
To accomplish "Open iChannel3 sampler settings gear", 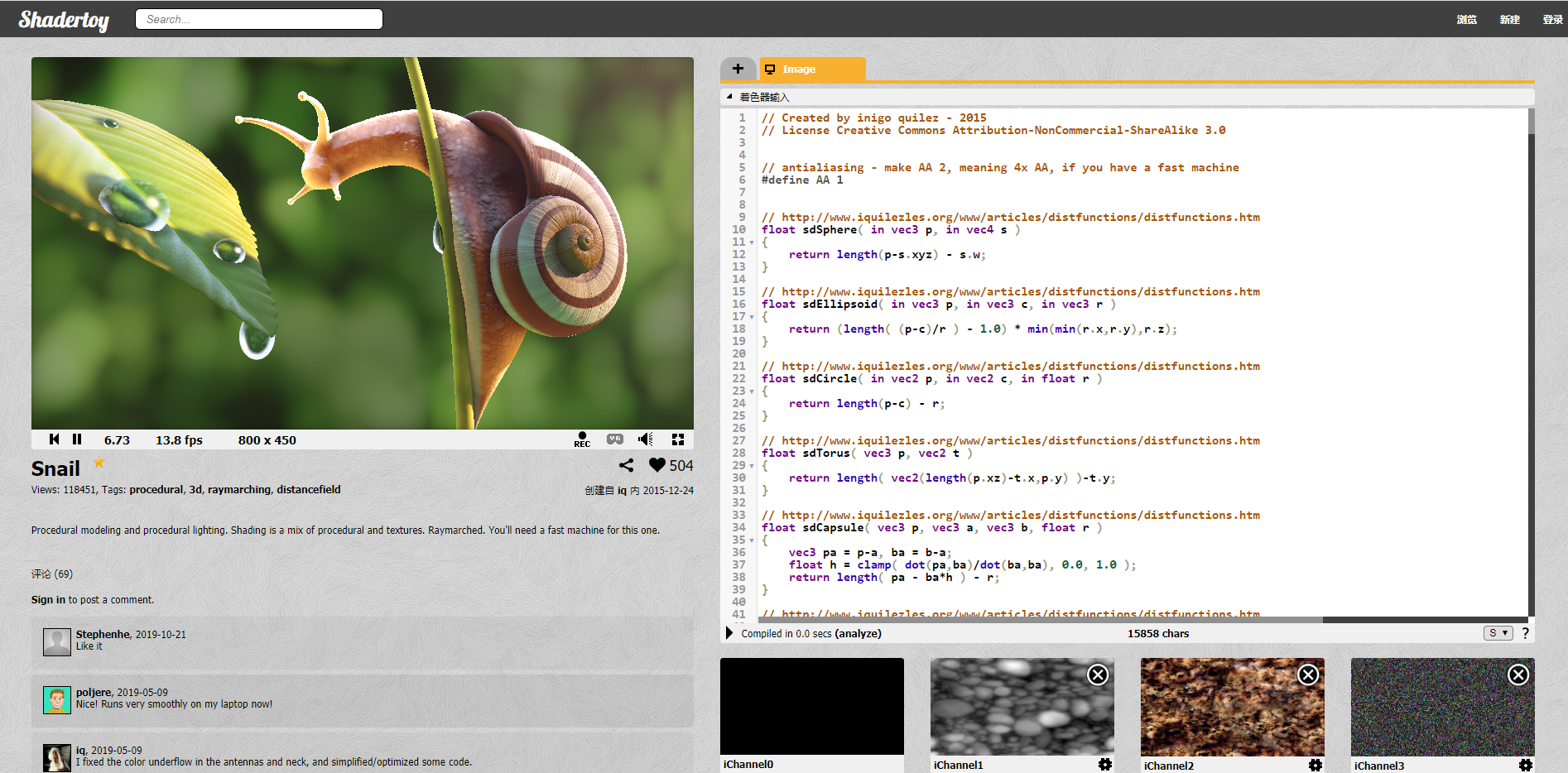I will pyautogui.click(x=1526, y=765).
